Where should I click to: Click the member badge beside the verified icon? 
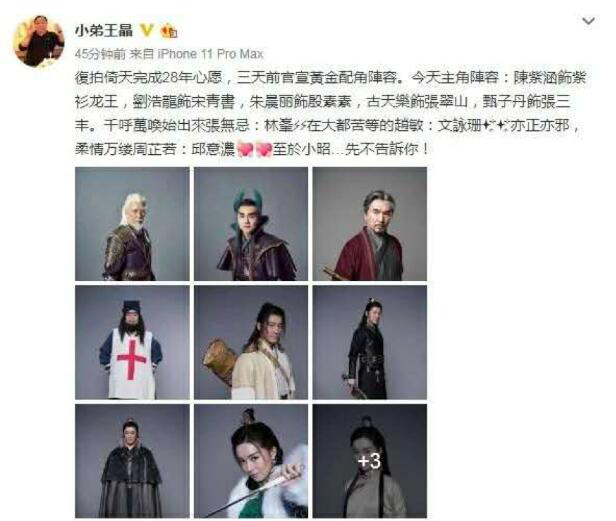pyautogui.click(x=169, y=31)
